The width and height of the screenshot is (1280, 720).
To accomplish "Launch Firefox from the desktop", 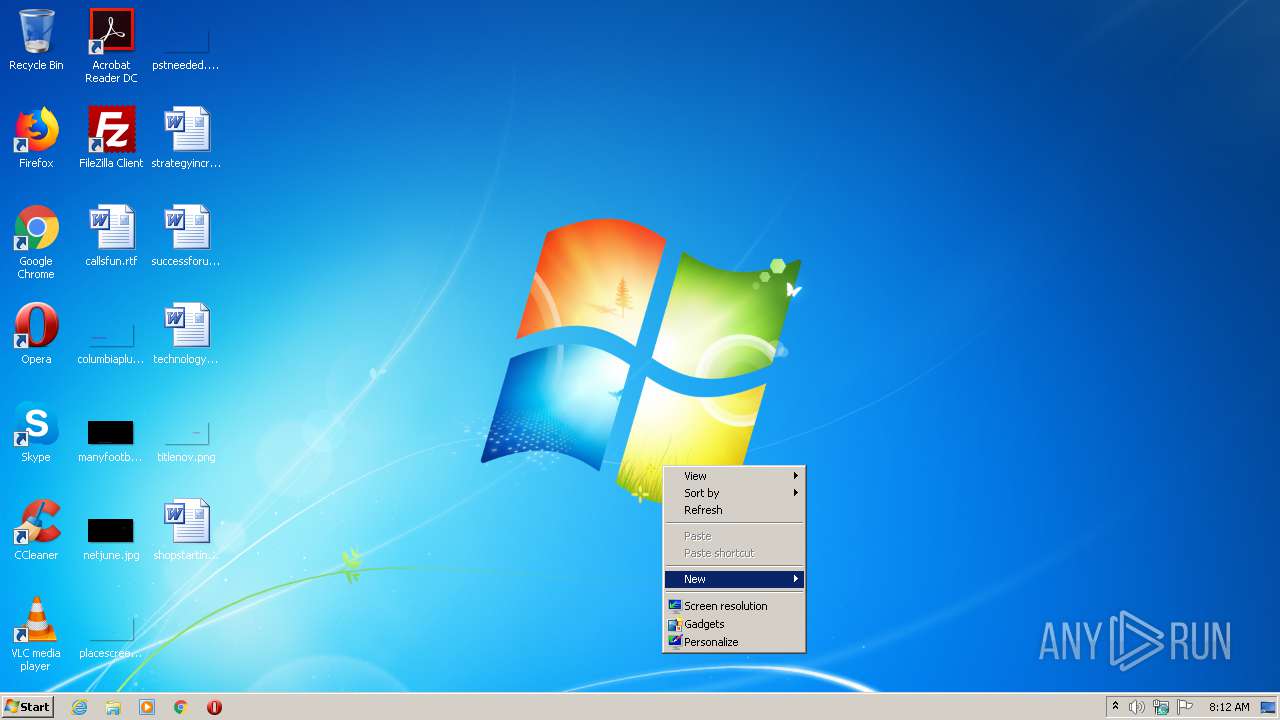I will 36,138.
